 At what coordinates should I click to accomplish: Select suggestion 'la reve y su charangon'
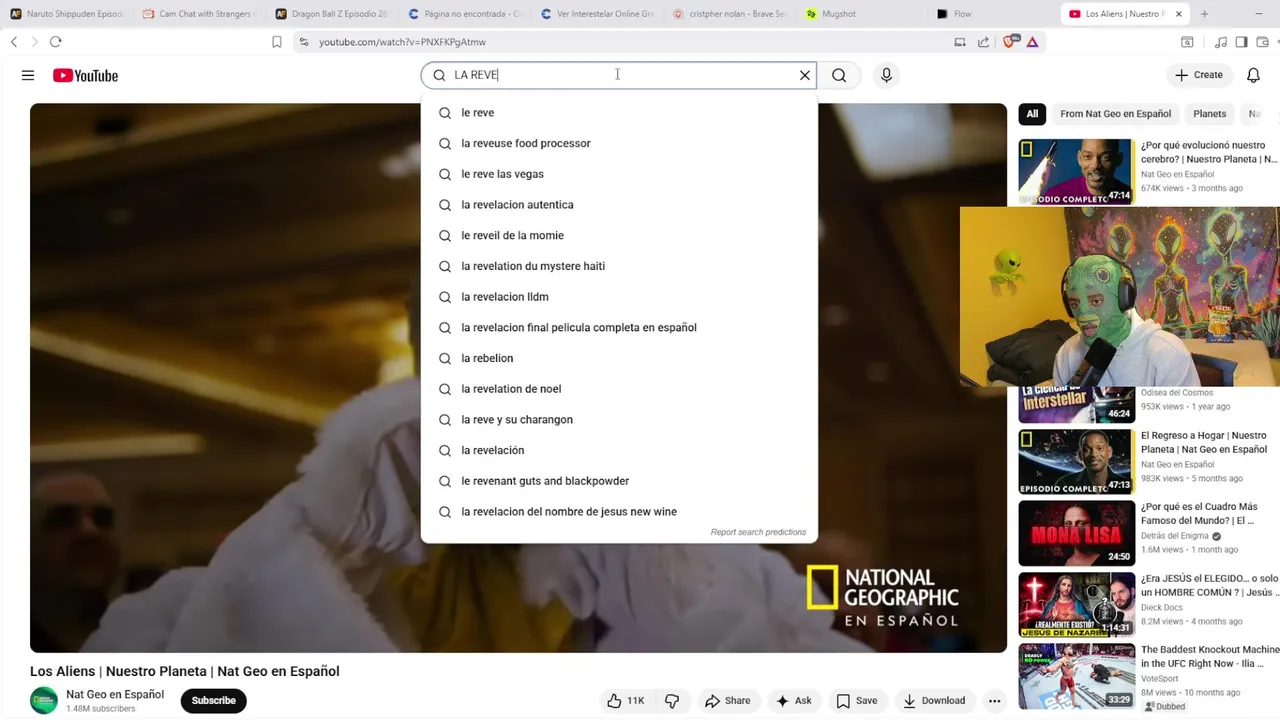(619, 419)
